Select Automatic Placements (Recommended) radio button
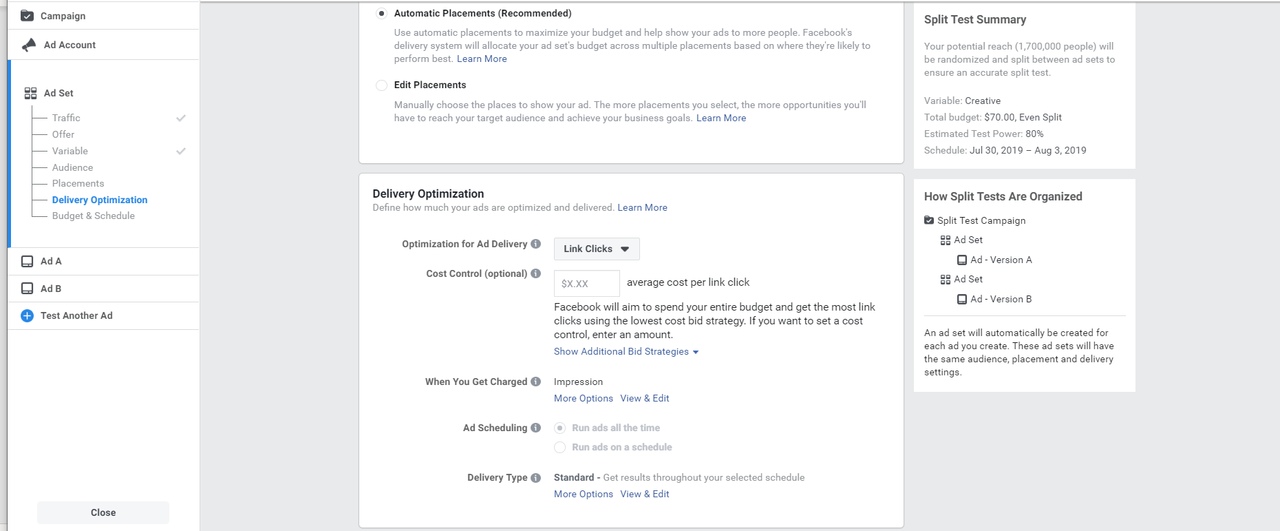This screenshot has width=1280, height=531. tap(381, 14)
